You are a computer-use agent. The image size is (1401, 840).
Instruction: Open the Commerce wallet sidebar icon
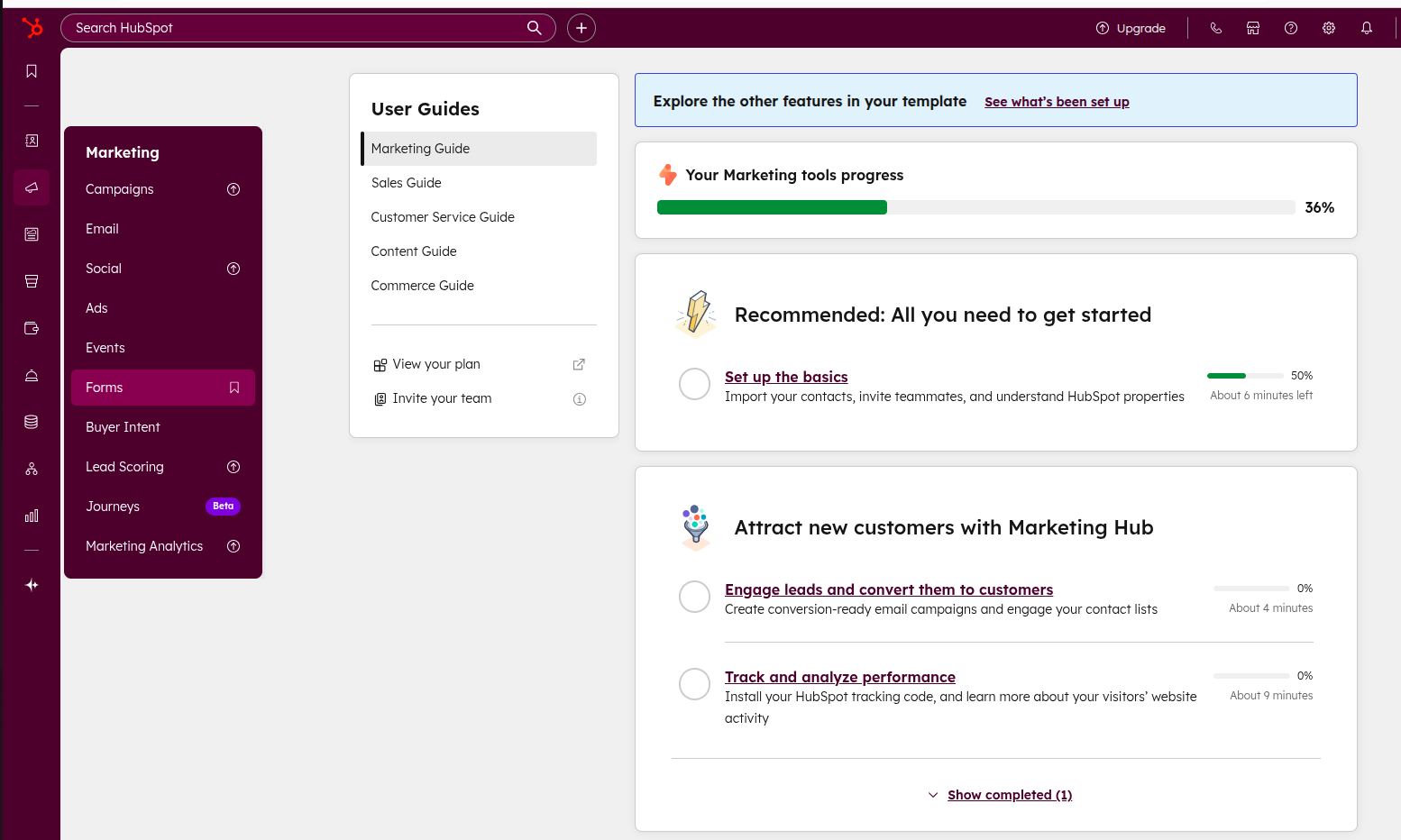click(32, 328)
